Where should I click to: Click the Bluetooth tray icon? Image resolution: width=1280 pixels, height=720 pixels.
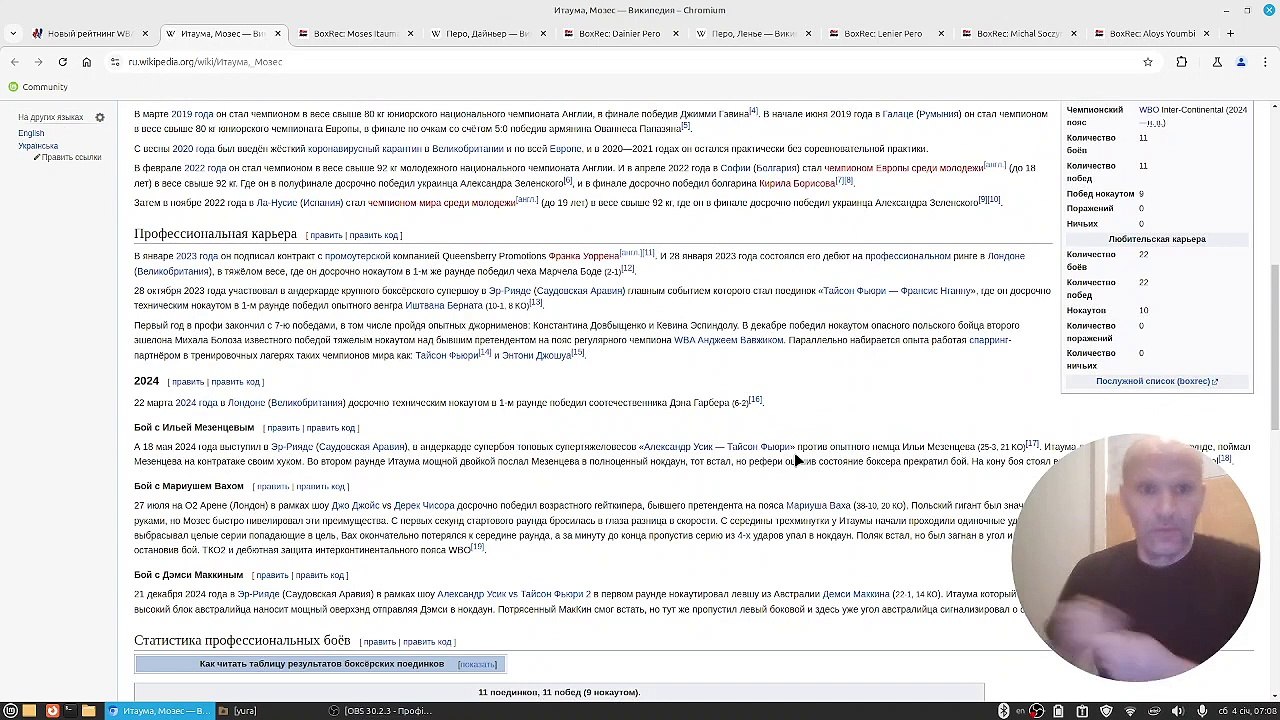(x=1003, y=711)
